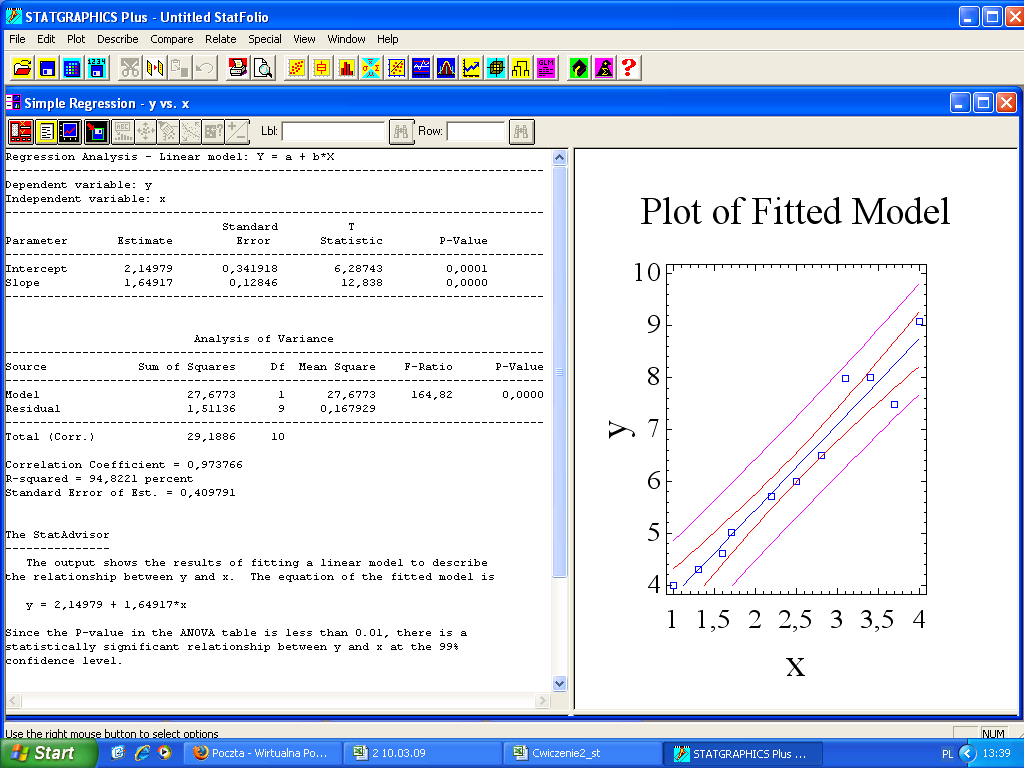
Task: Click the Cut scissors icon
Action: (x=130, y=68)
